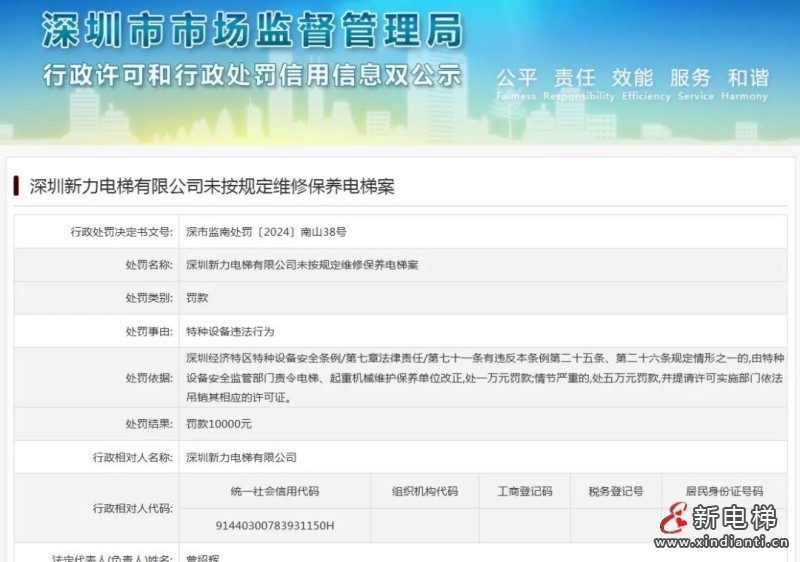The image size is (800, 562).
Task: Click the credit code 91440300783931150H
Action: (275, 525)
